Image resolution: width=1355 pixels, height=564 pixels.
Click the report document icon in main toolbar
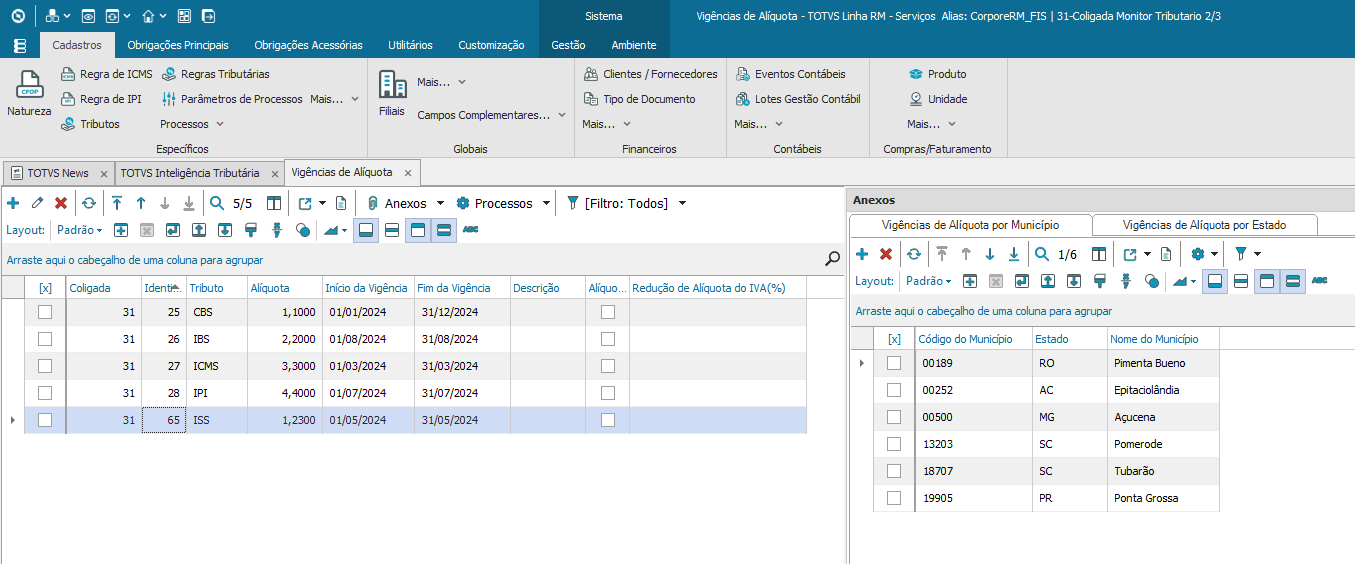click(x=341, y=203)
